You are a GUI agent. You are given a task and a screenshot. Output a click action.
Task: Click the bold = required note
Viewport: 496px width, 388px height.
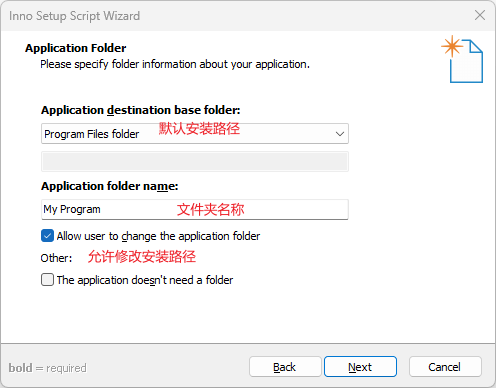48,368
